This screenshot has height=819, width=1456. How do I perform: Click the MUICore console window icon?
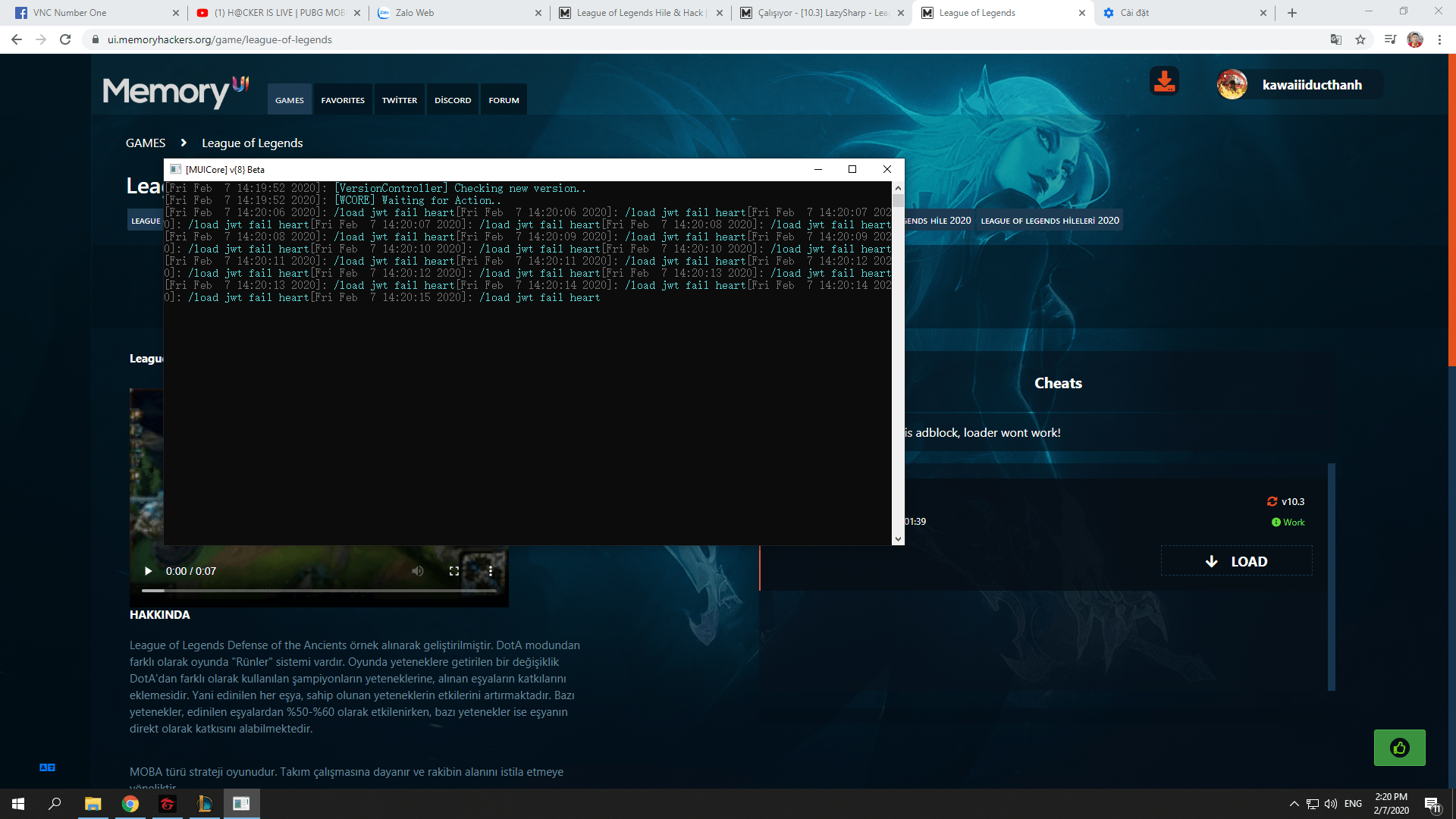176,169
